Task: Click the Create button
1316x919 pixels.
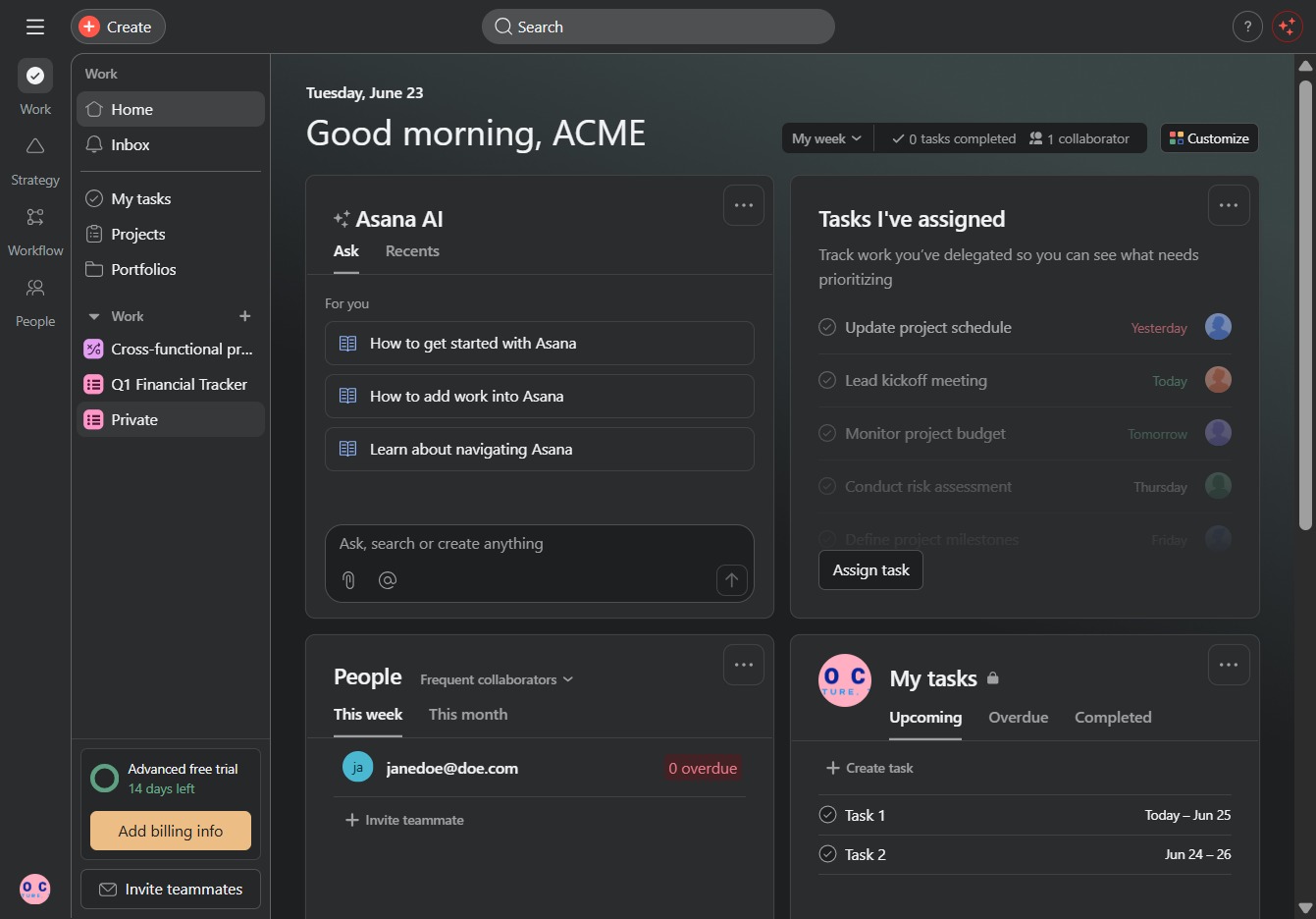Action: 118,27
